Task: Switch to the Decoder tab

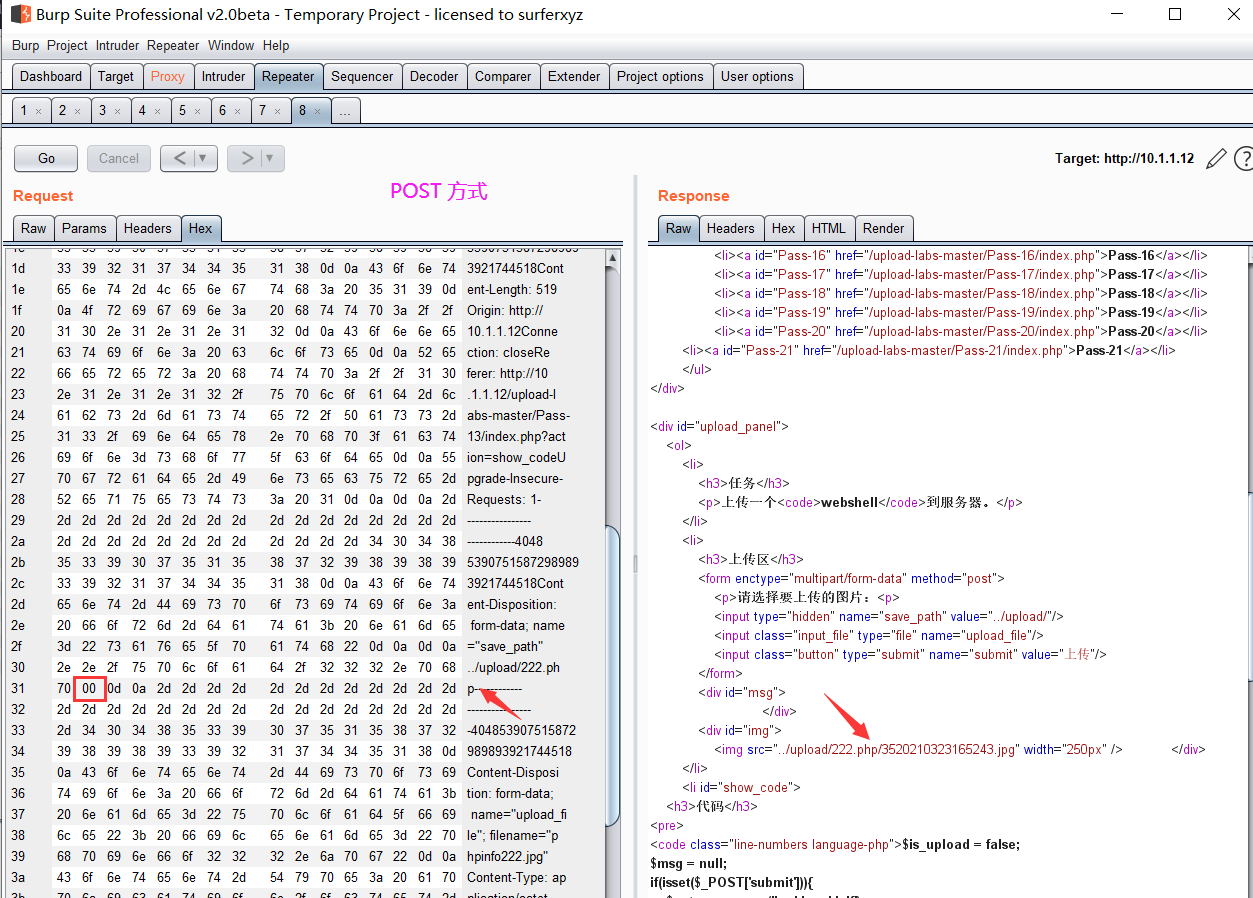Action: [434, 76]
